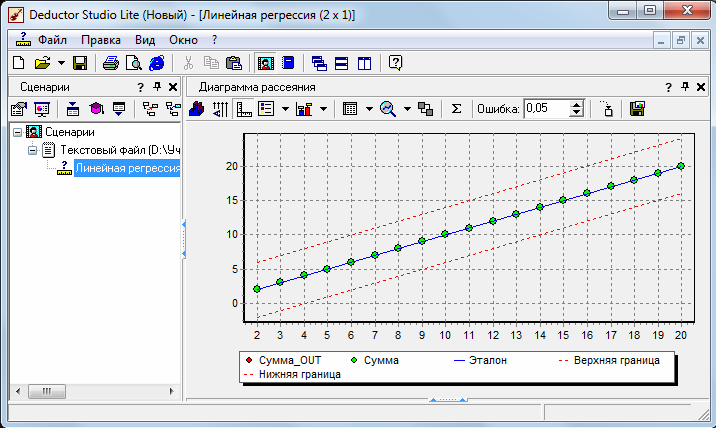Collapse the Сценарии root tree node
The height and width of the screenshot is (428, 716).
coord(17,132)
